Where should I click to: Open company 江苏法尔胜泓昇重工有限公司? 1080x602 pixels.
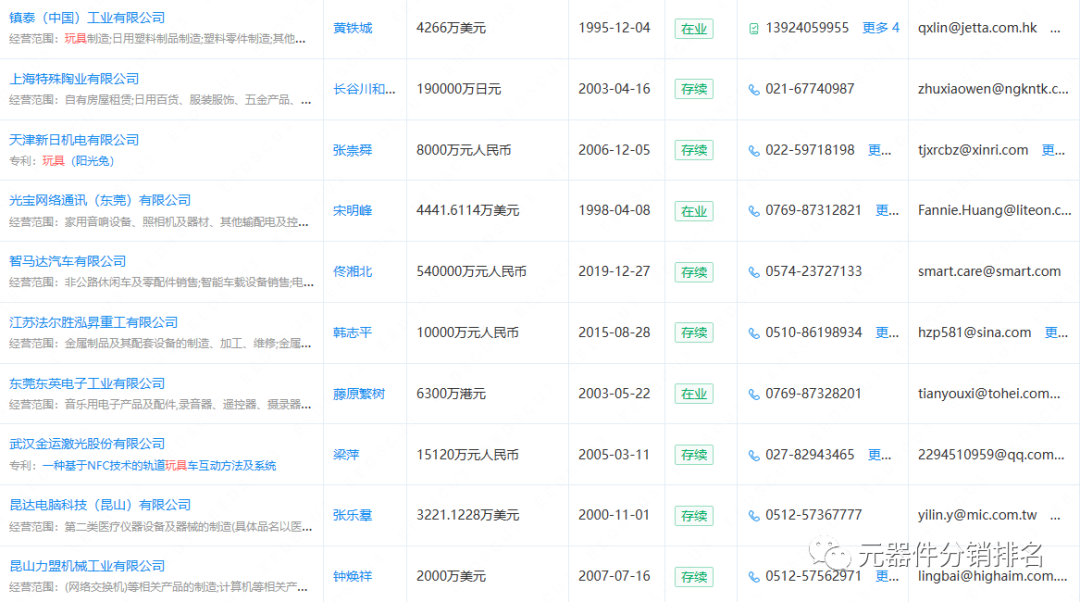click(x=93, y=322)
